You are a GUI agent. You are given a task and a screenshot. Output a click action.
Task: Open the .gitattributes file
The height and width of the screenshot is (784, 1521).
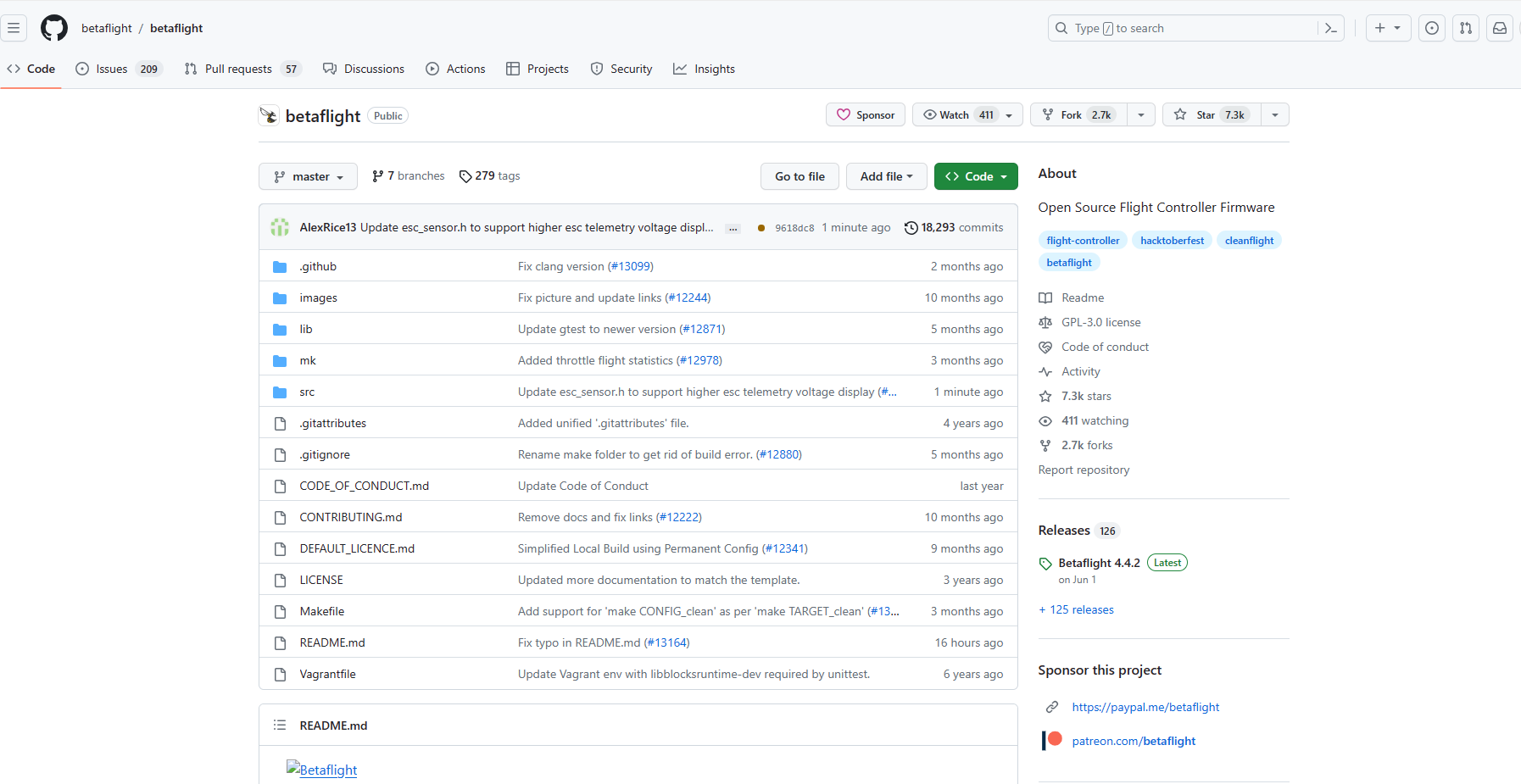pos(333,423)
